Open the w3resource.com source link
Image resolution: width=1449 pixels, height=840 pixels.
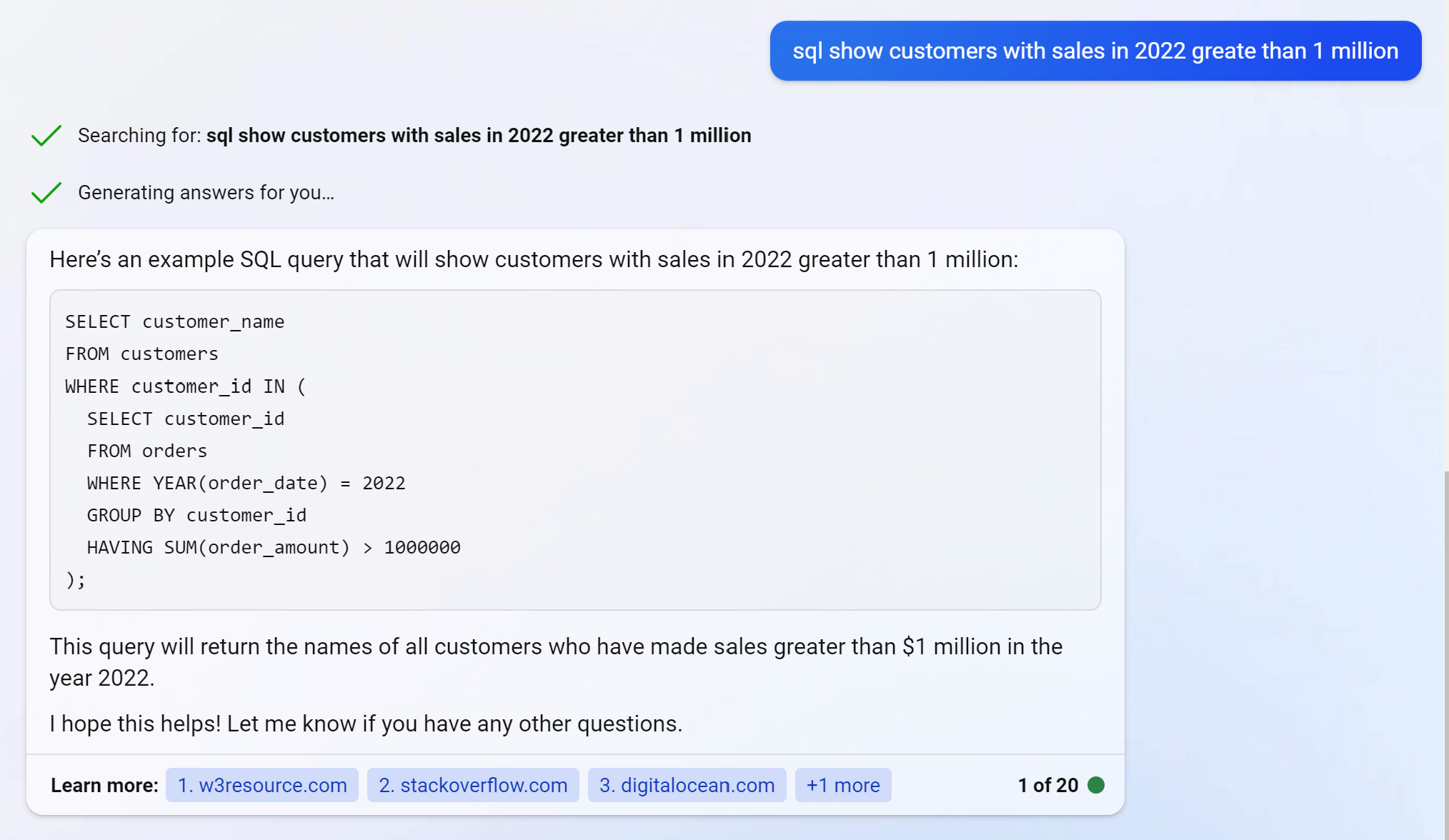[x=262, y=785]
